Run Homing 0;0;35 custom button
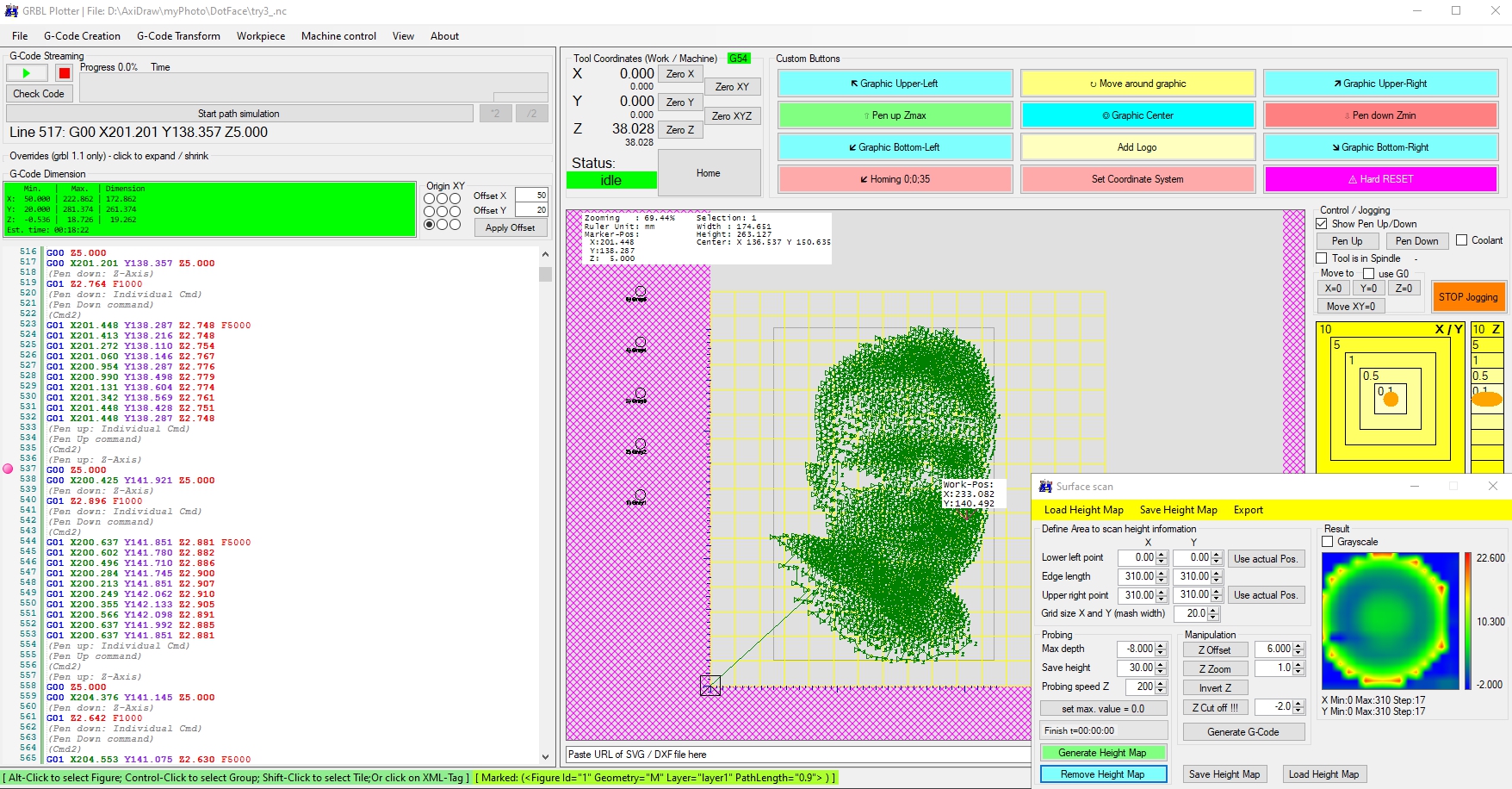This screenshot has height=789, width=1512. pyautogui.click(x=895, y=179)
